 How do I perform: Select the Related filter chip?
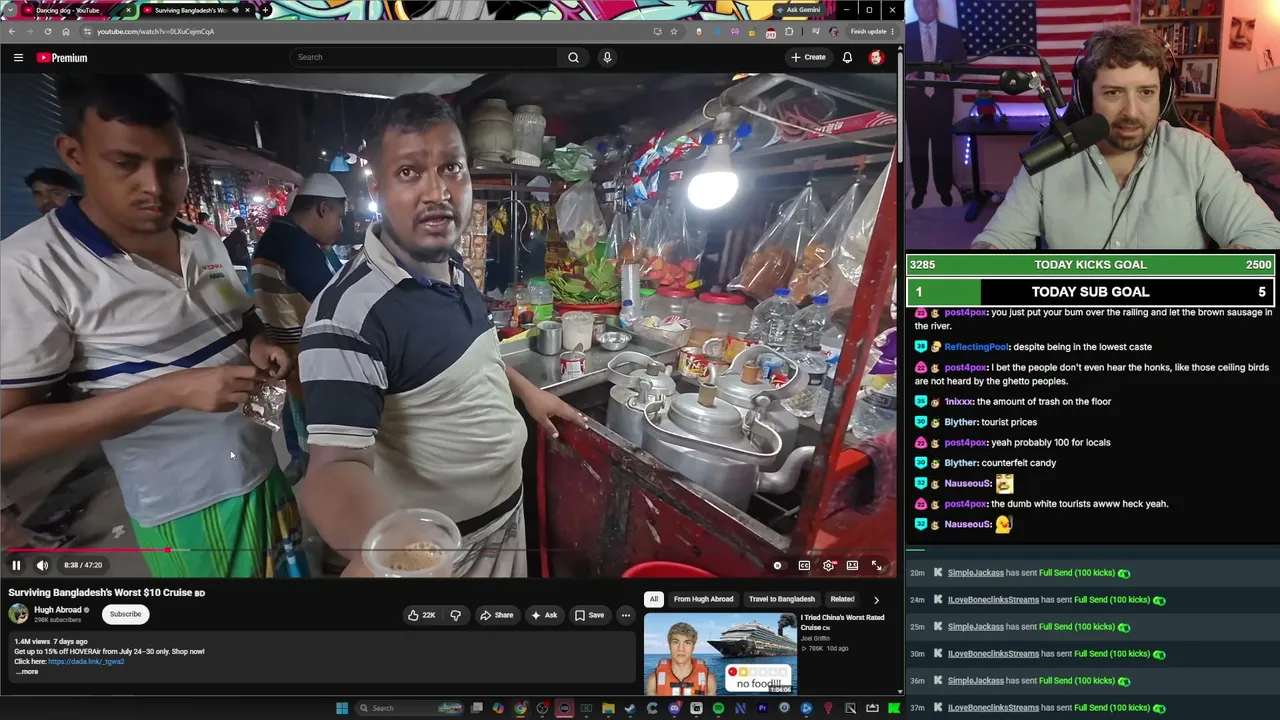coord(842,599)
